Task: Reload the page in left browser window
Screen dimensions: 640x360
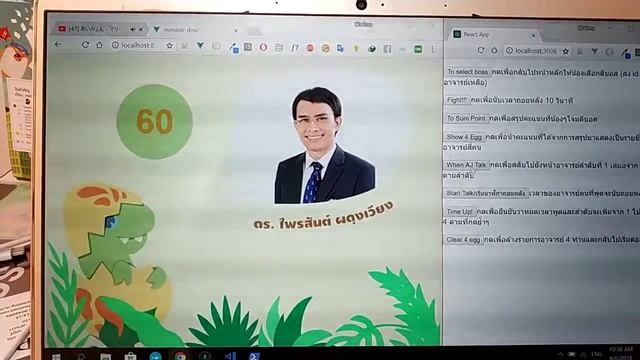Action: pyautogui.click(x=85, y=44)
